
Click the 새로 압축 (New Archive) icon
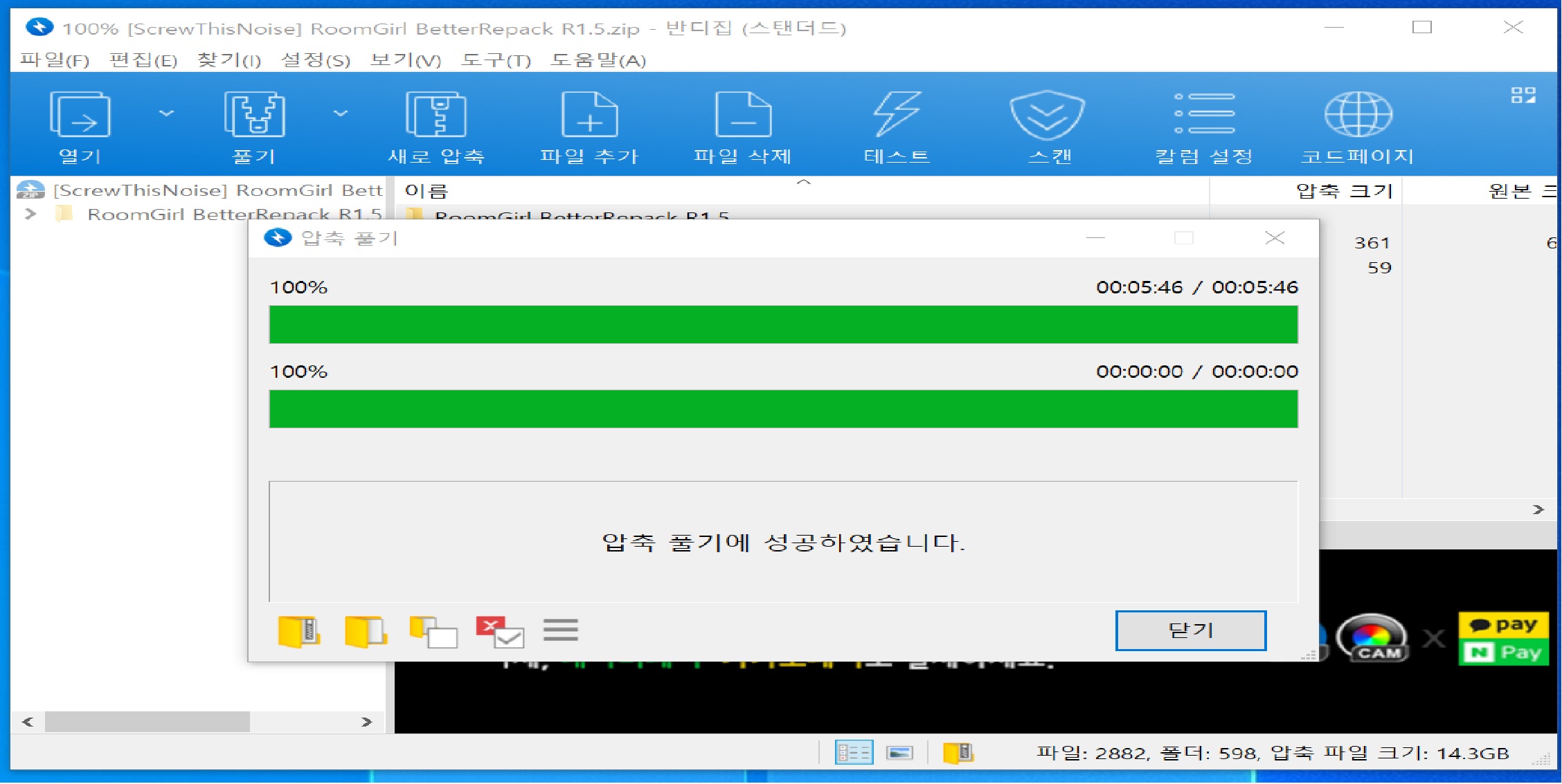436,116
